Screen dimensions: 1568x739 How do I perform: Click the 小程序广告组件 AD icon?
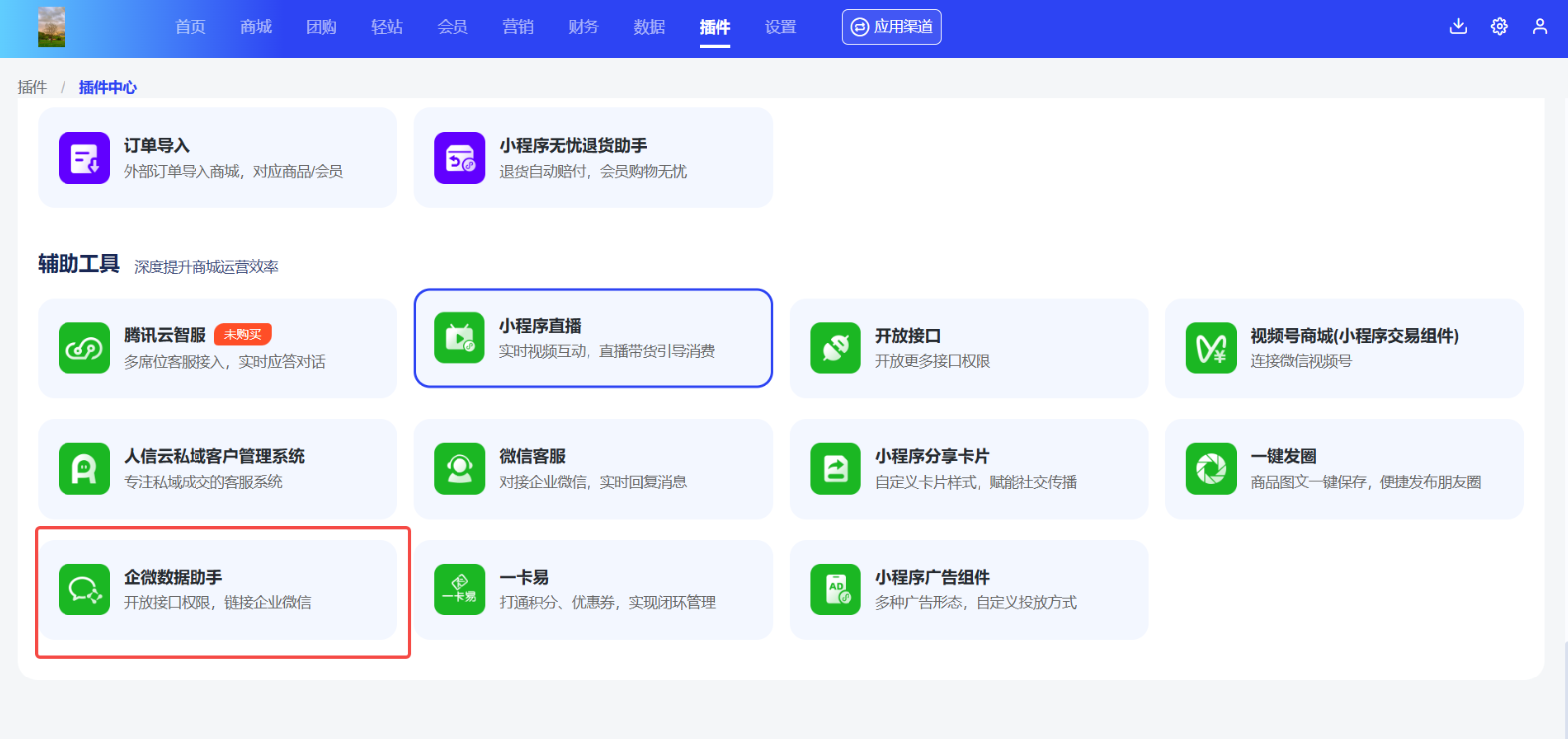pyautogui.click(x=836, y=590)
